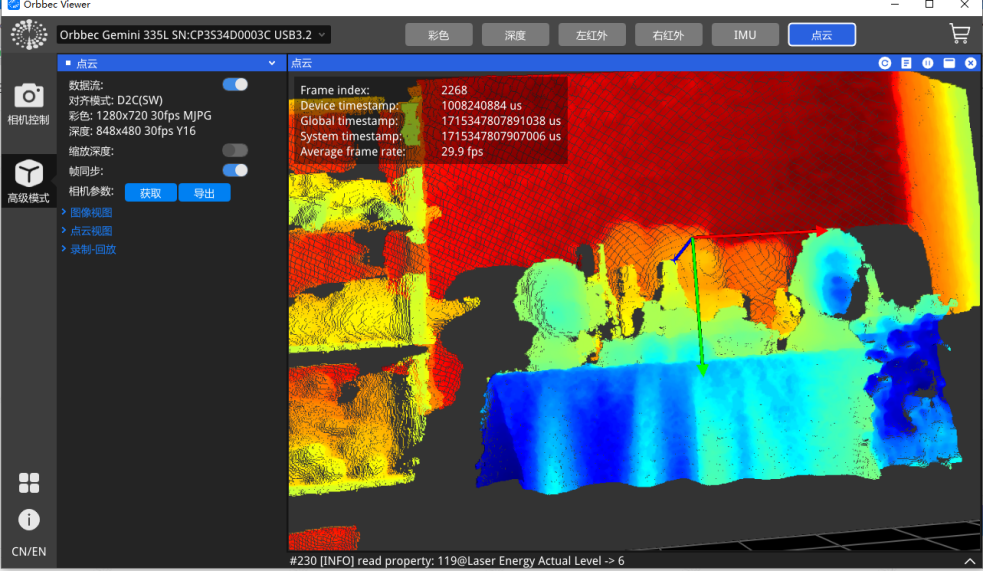The width and height of the screenshot is (983, 571).
Task: Switch to the IMU tab
Action: (x=745, y=35)
